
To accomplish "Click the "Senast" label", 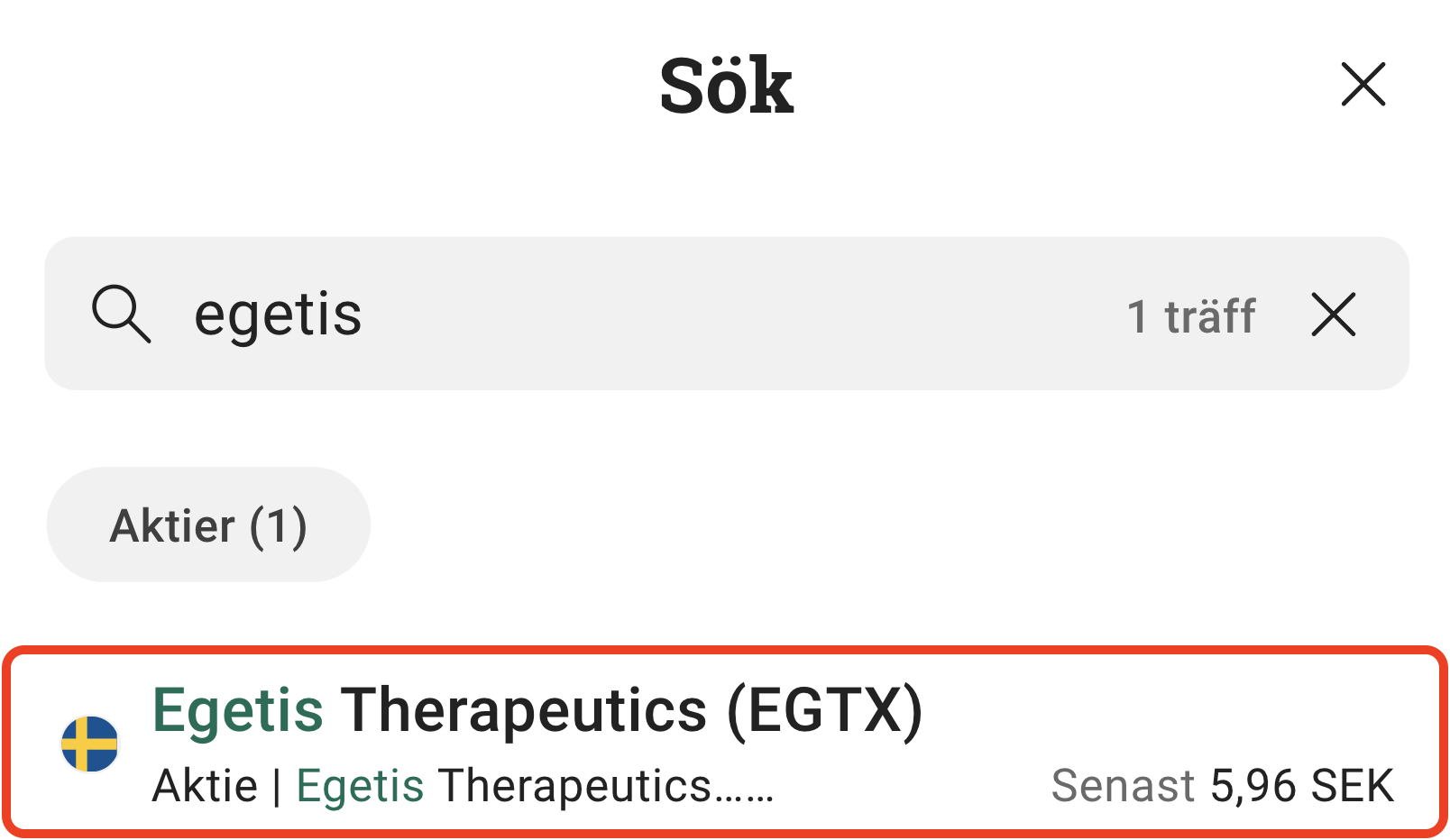I will click(x=1123, y=786).
